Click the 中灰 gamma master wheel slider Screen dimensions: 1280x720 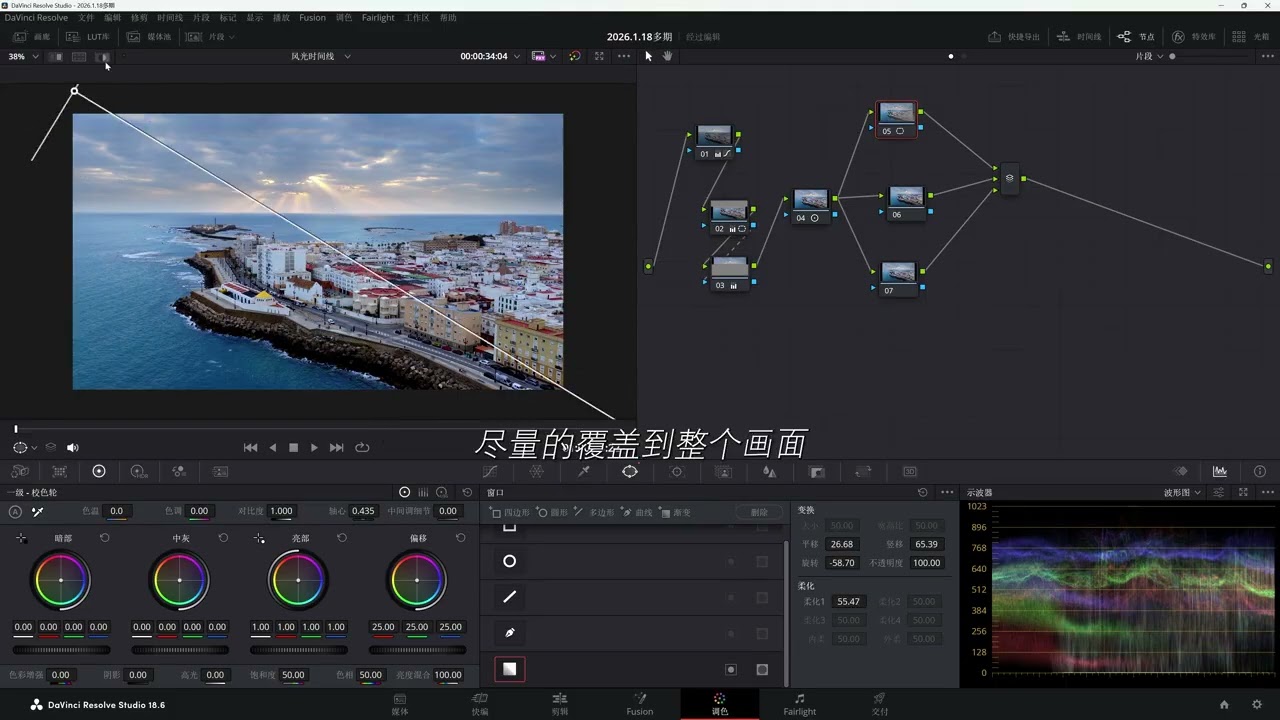[x=179, y=649]
